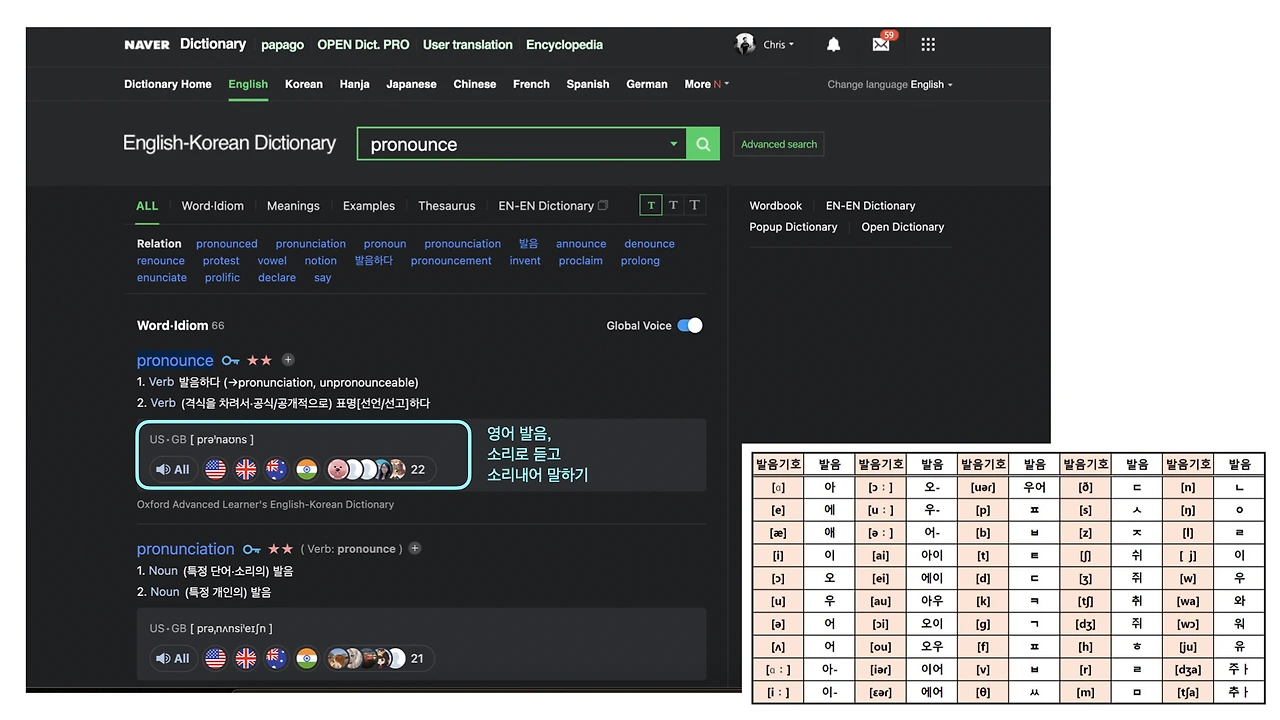Select the German dictionary
Screen dimensions: 1280x720
point(647,84)
